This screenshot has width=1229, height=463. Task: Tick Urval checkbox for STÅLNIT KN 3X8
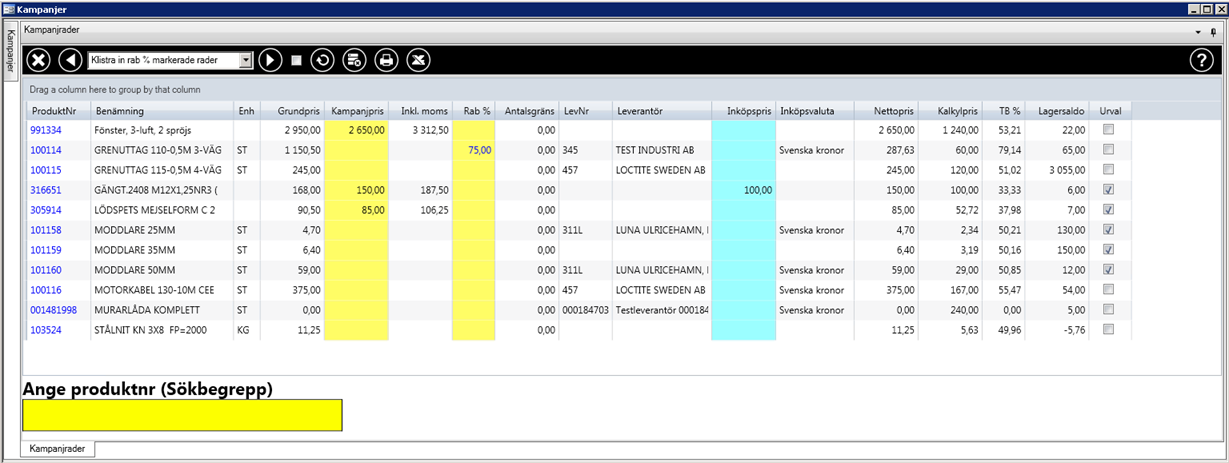(1108, 330)
